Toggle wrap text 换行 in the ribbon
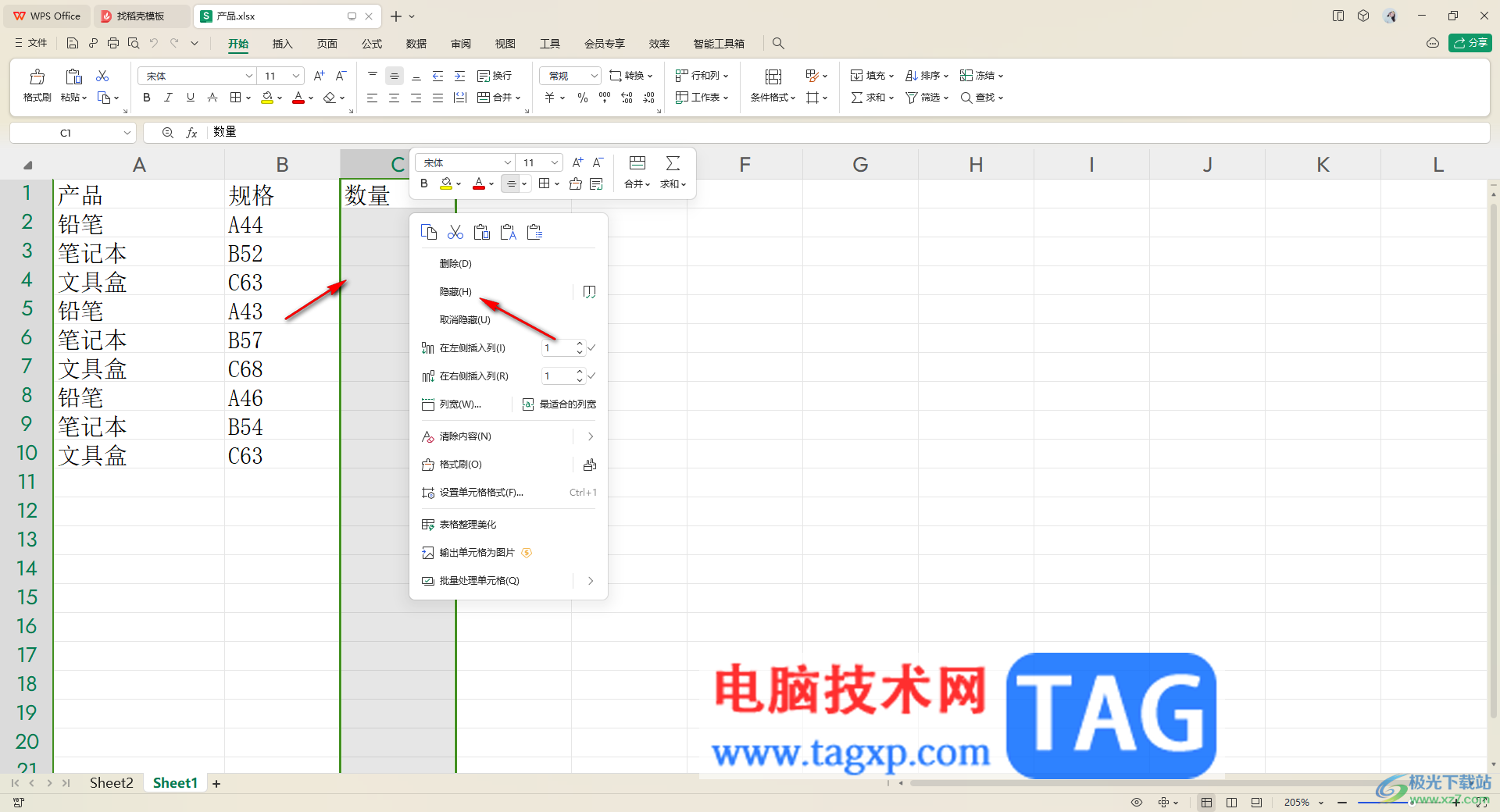1500x812 pixels. click(495, 76)
